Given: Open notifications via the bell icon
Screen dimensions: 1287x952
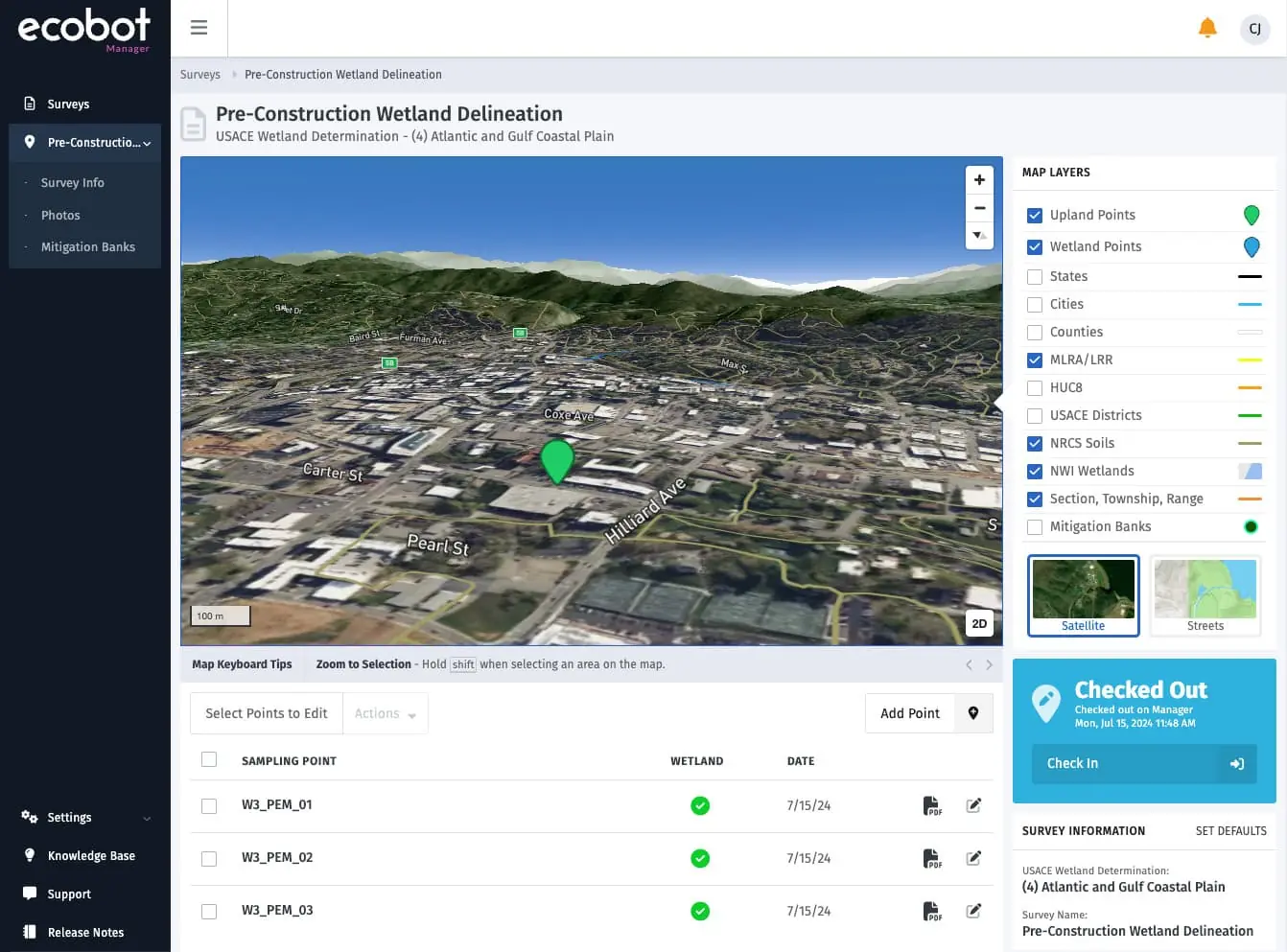Looking at the screenshot, I should [x=1207, y=28].
